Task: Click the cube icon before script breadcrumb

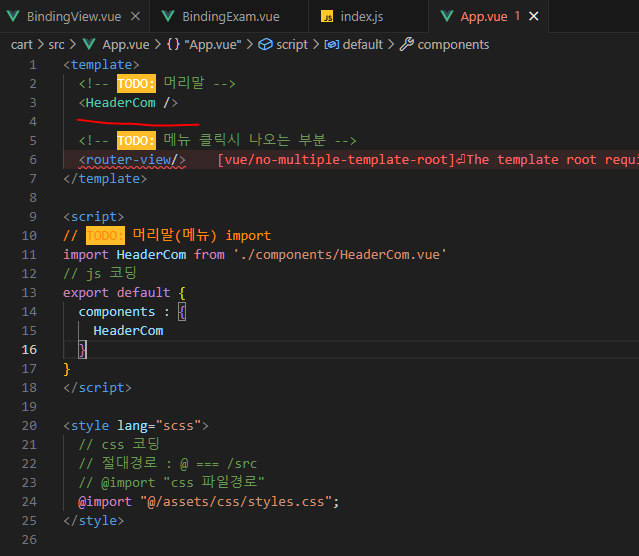Action: pyautogui.click(x=265, y=44)
